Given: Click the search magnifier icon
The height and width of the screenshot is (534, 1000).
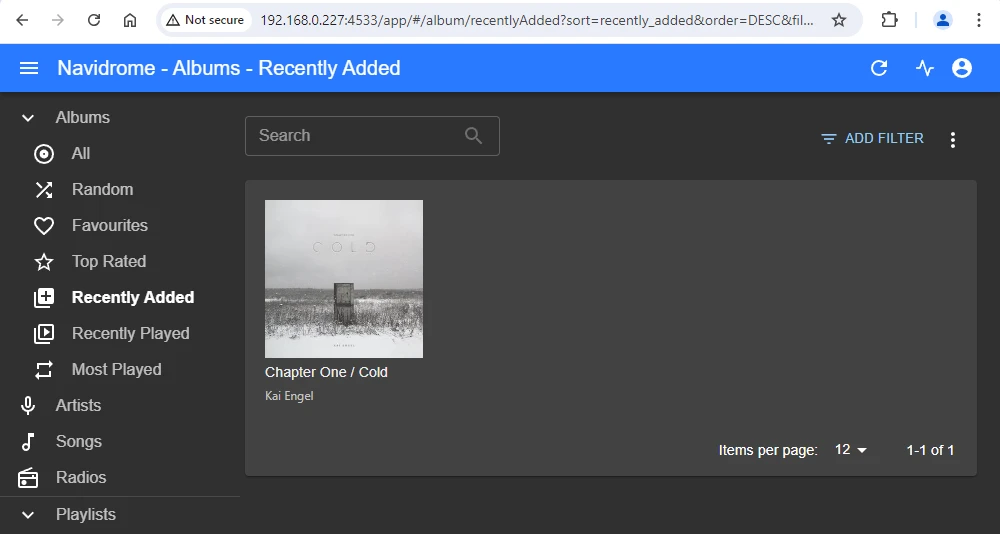Looking at the screenshot, I should click(x=474, y=136).
